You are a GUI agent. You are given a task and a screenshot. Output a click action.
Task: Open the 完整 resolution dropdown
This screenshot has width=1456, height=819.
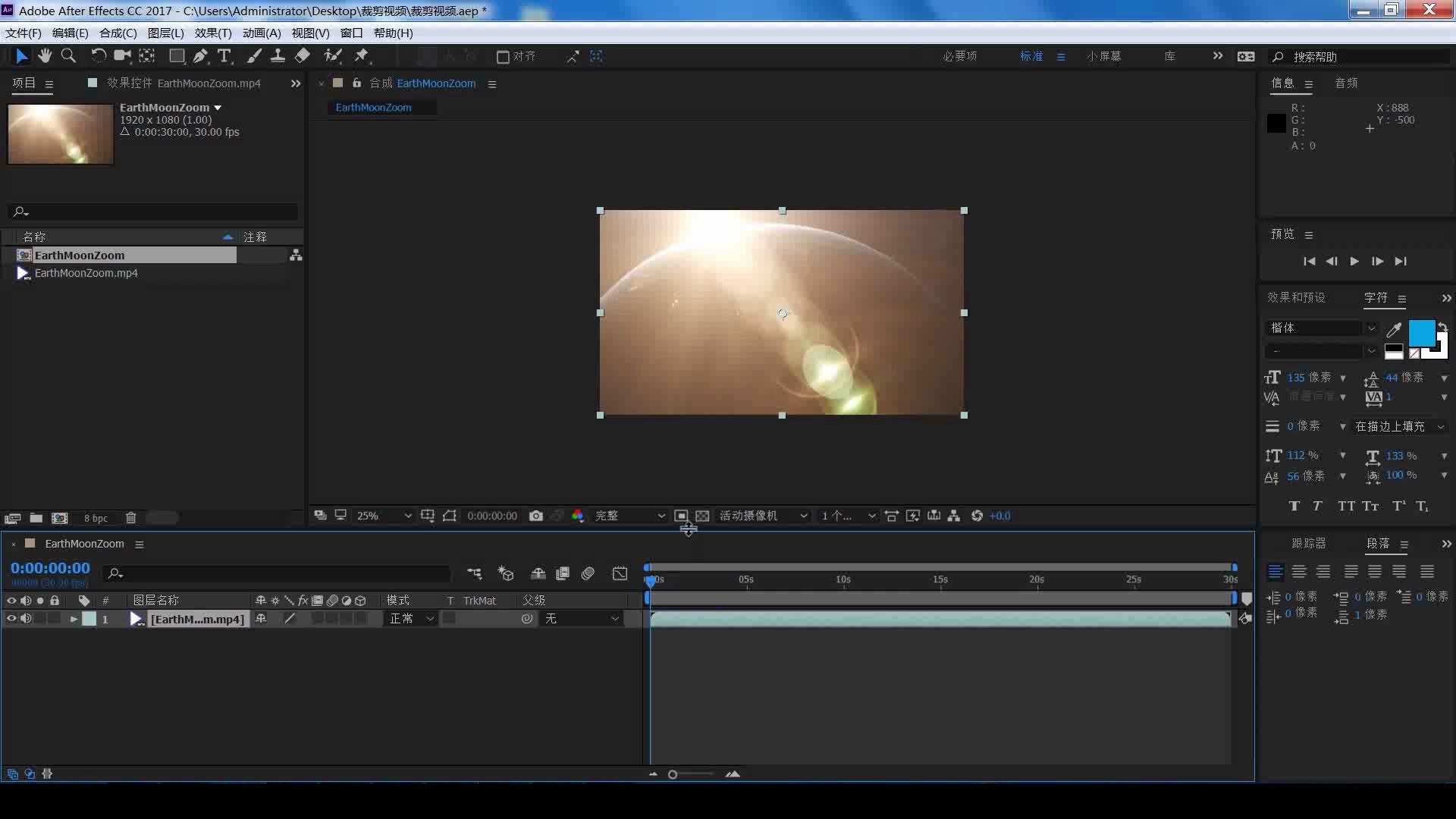click(629, 516)
